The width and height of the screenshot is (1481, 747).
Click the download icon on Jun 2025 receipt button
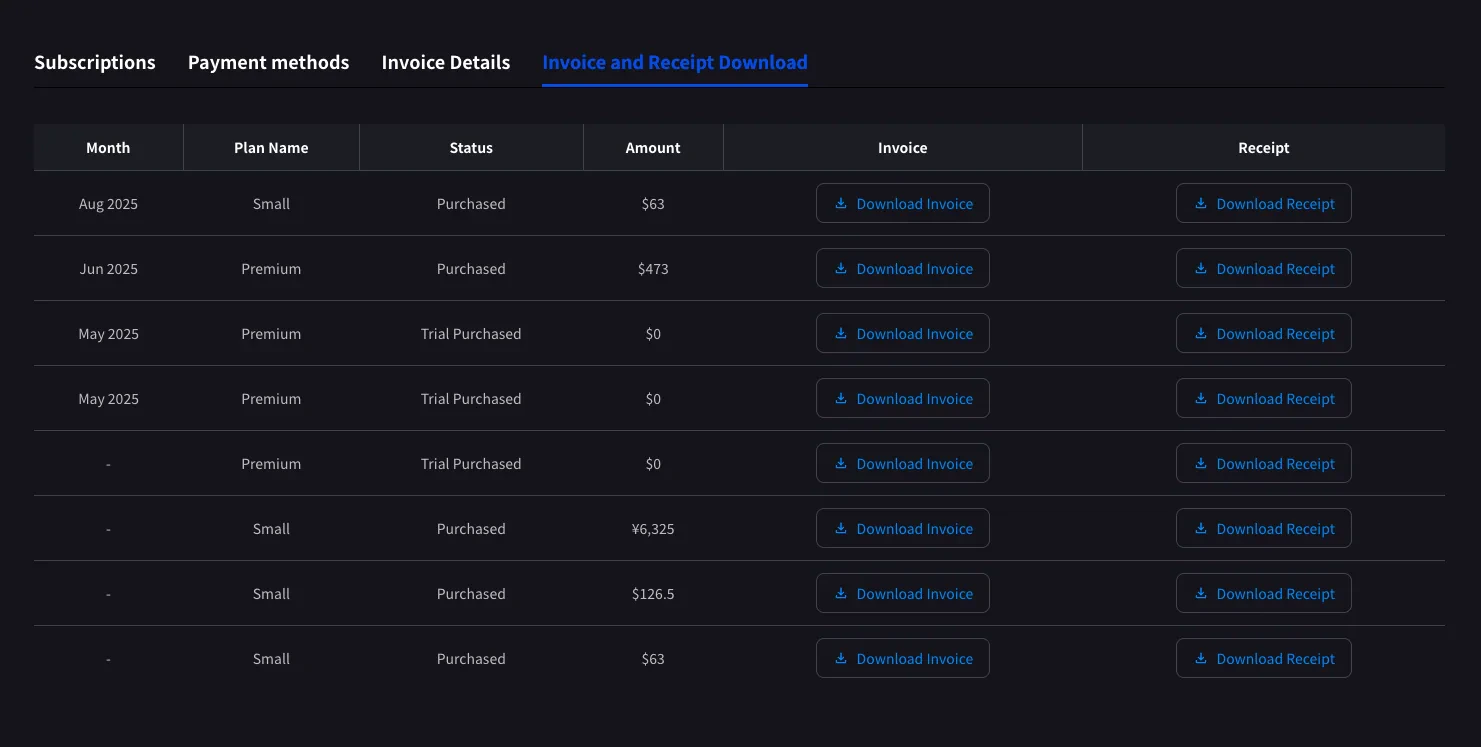[x=1200, y=268]
